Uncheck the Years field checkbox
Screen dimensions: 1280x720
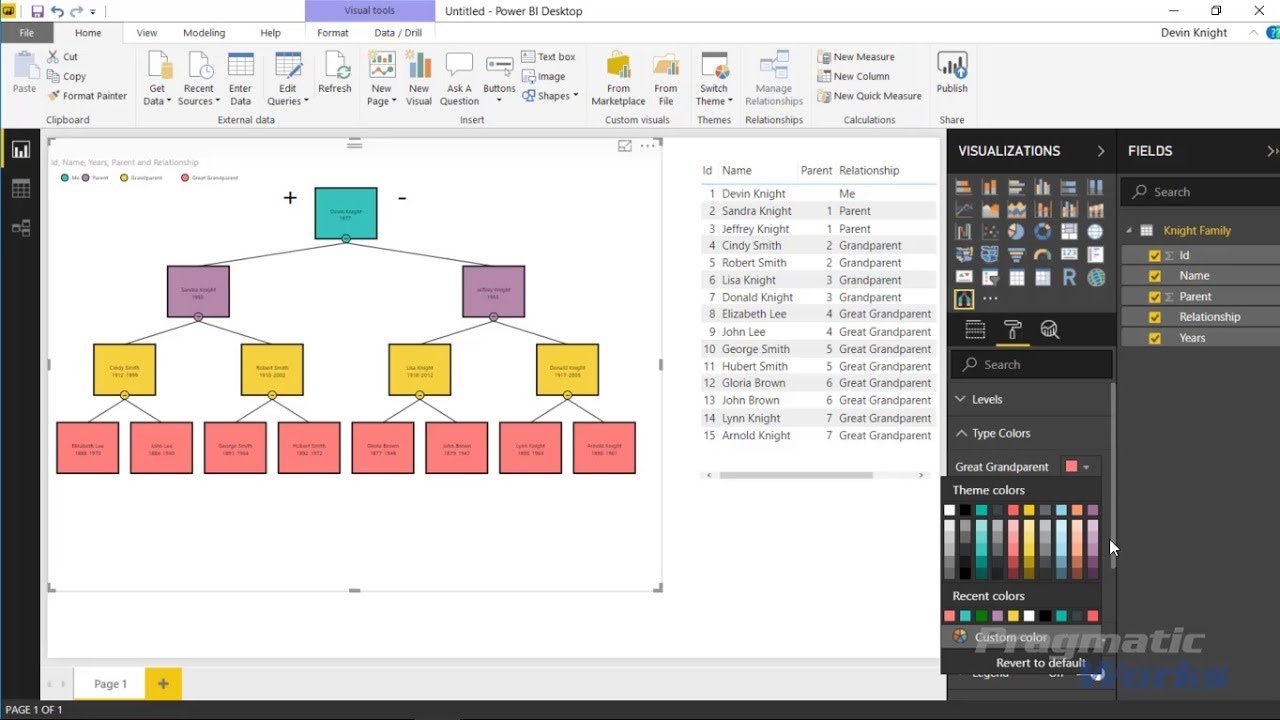point(1155,338)
